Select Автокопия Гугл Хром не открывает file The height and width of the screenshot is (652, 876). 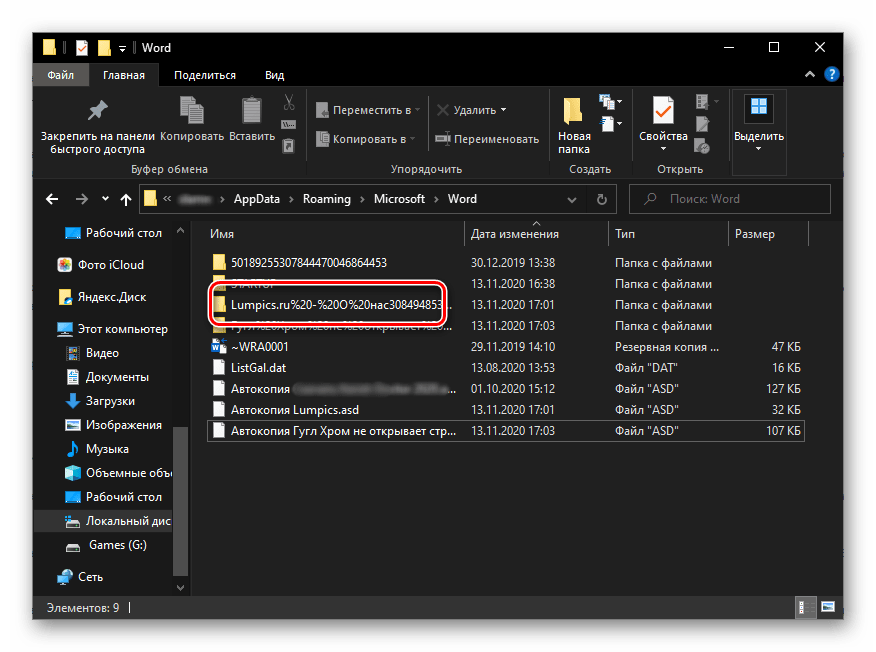[x=506, y=431]
